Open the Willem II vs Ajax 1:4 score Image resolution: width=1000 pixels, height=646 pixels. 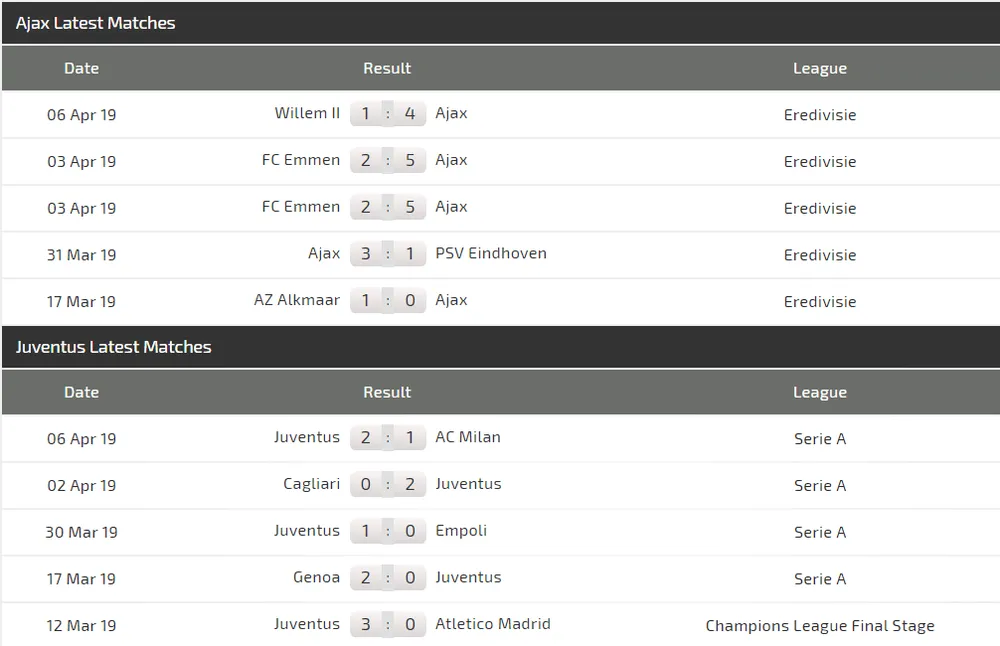(x=388, y=114)
